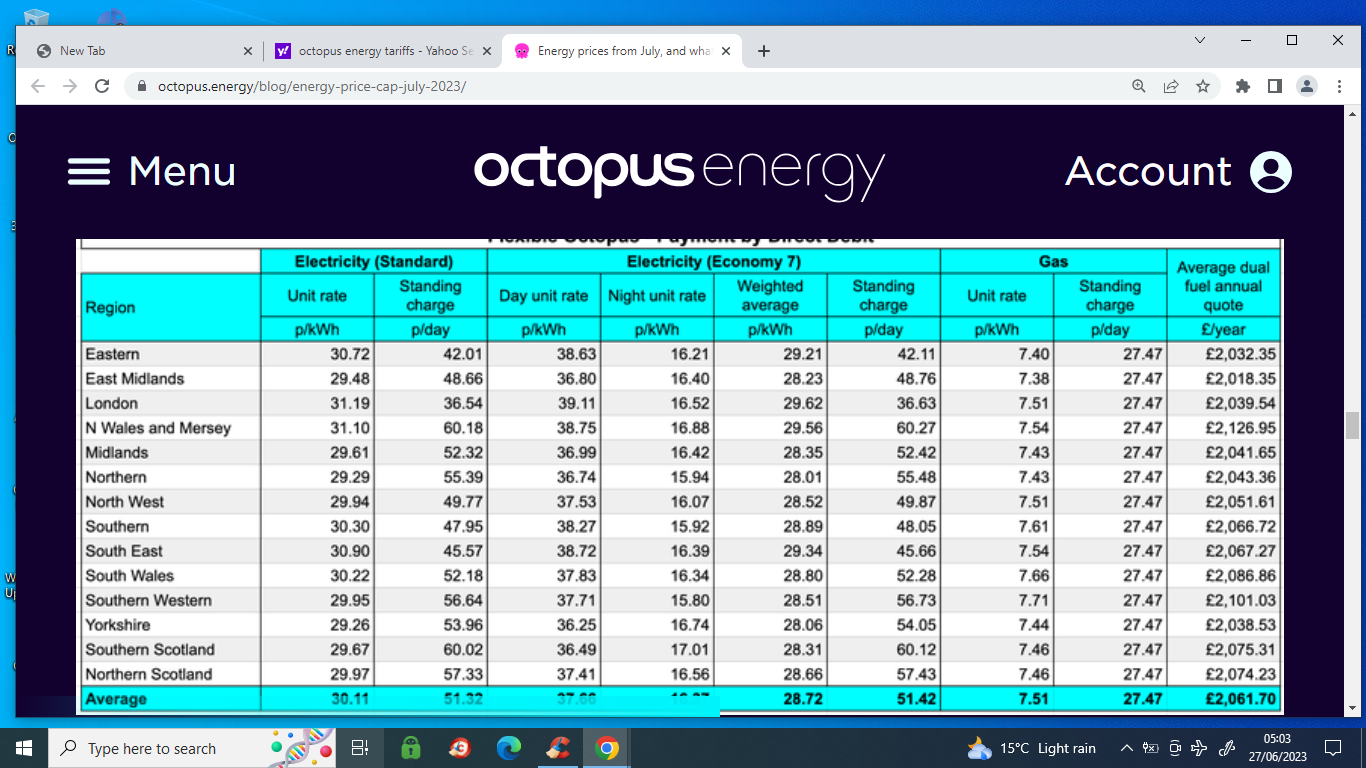Open the red swirl app on taskbar
1366x768 pixels.
pos(460,748)
